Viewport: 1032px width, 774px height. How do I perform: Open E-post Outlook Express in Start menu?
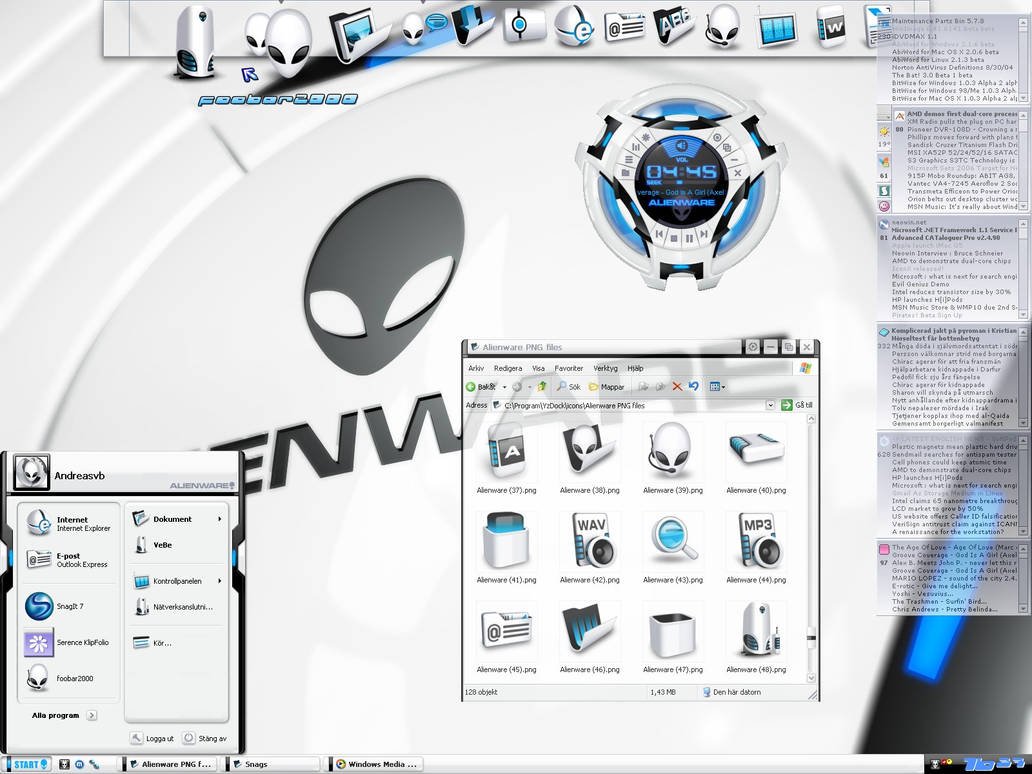[67, 559]
